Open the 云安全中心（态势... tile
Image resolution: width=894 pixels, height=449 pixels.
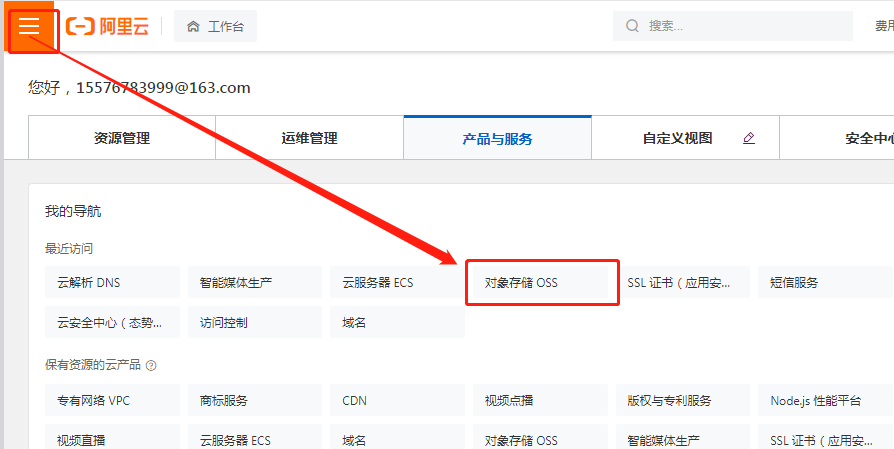click(112, 322)
